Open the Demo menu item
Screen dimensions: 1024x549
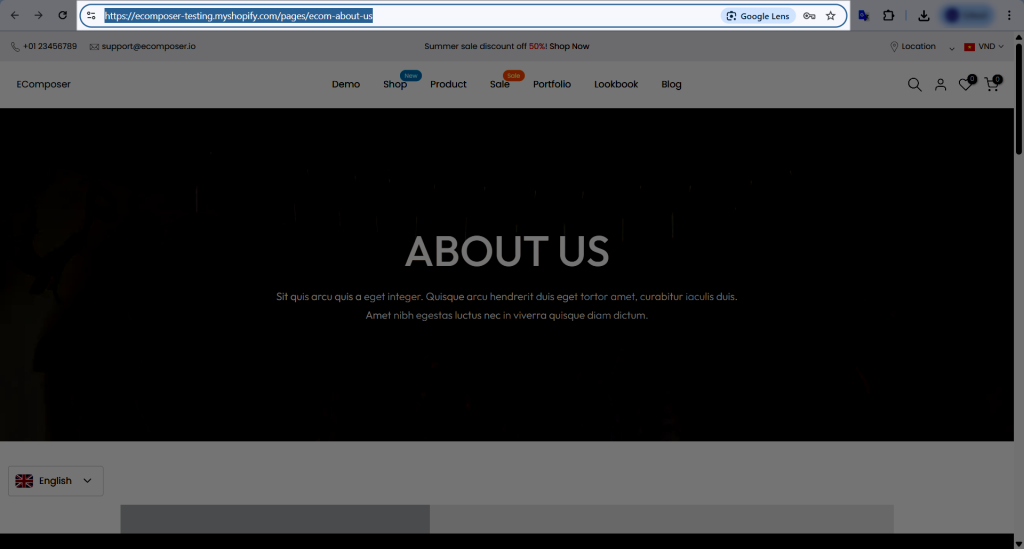point(345,84)
